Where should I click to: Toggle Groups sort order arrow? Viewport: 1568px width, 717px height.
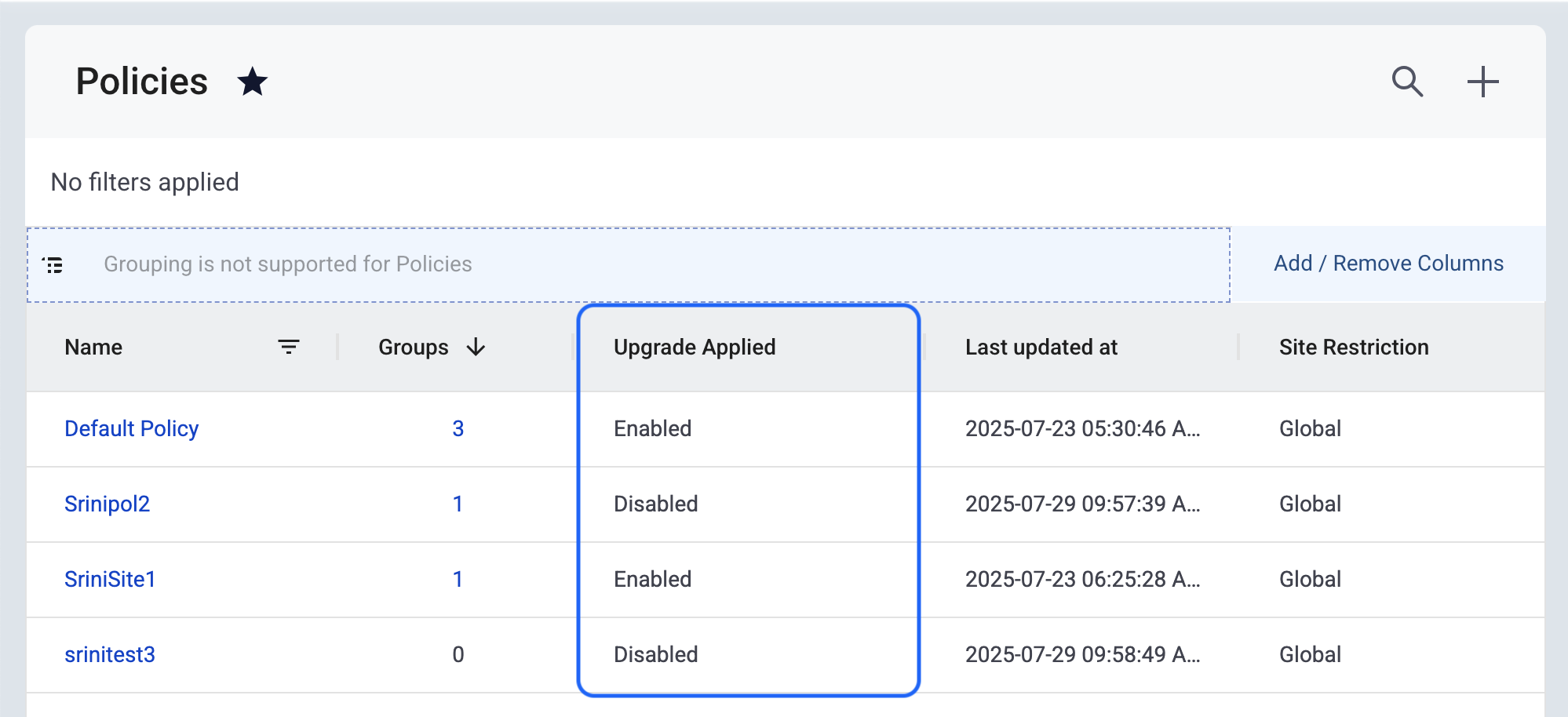(476, 347)
